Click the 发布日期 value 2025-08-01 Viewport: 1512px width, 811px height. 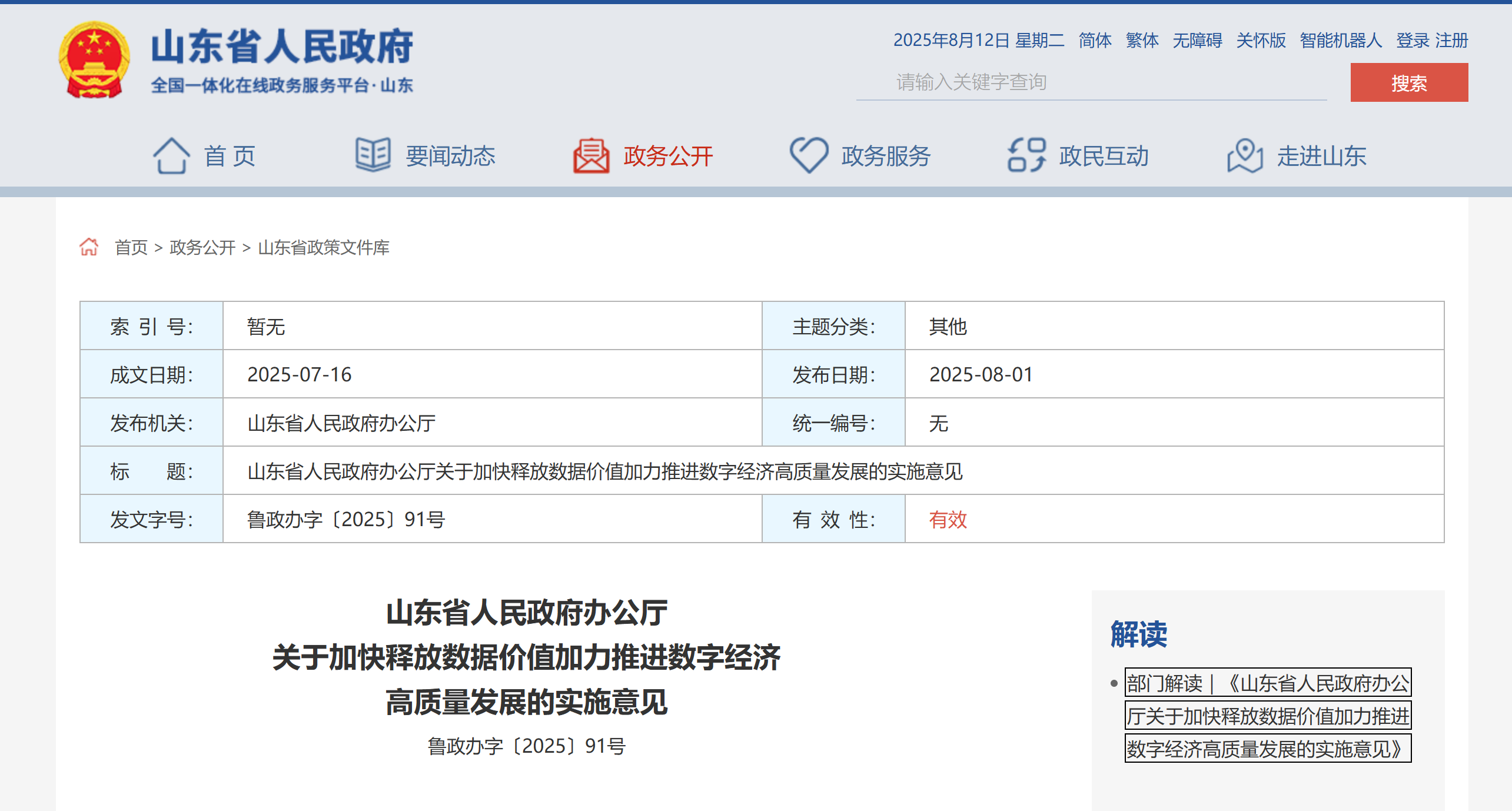click(981, 375)
